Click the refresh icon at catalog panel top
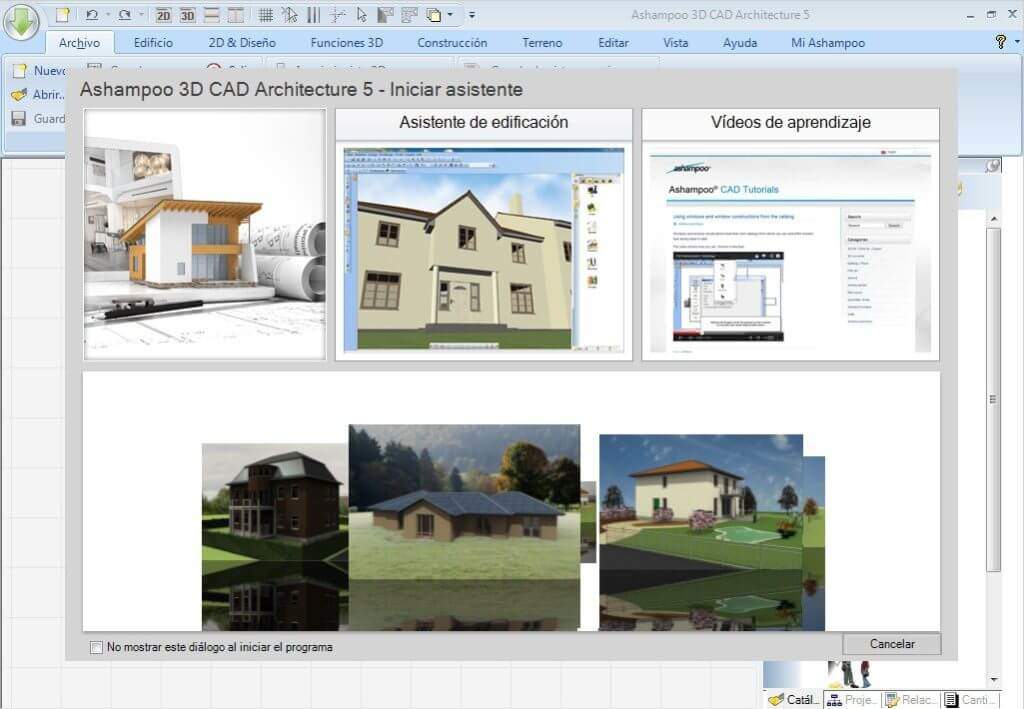Screen dimensions: 1024x709 pyautogui.click(x=993, y=166)
